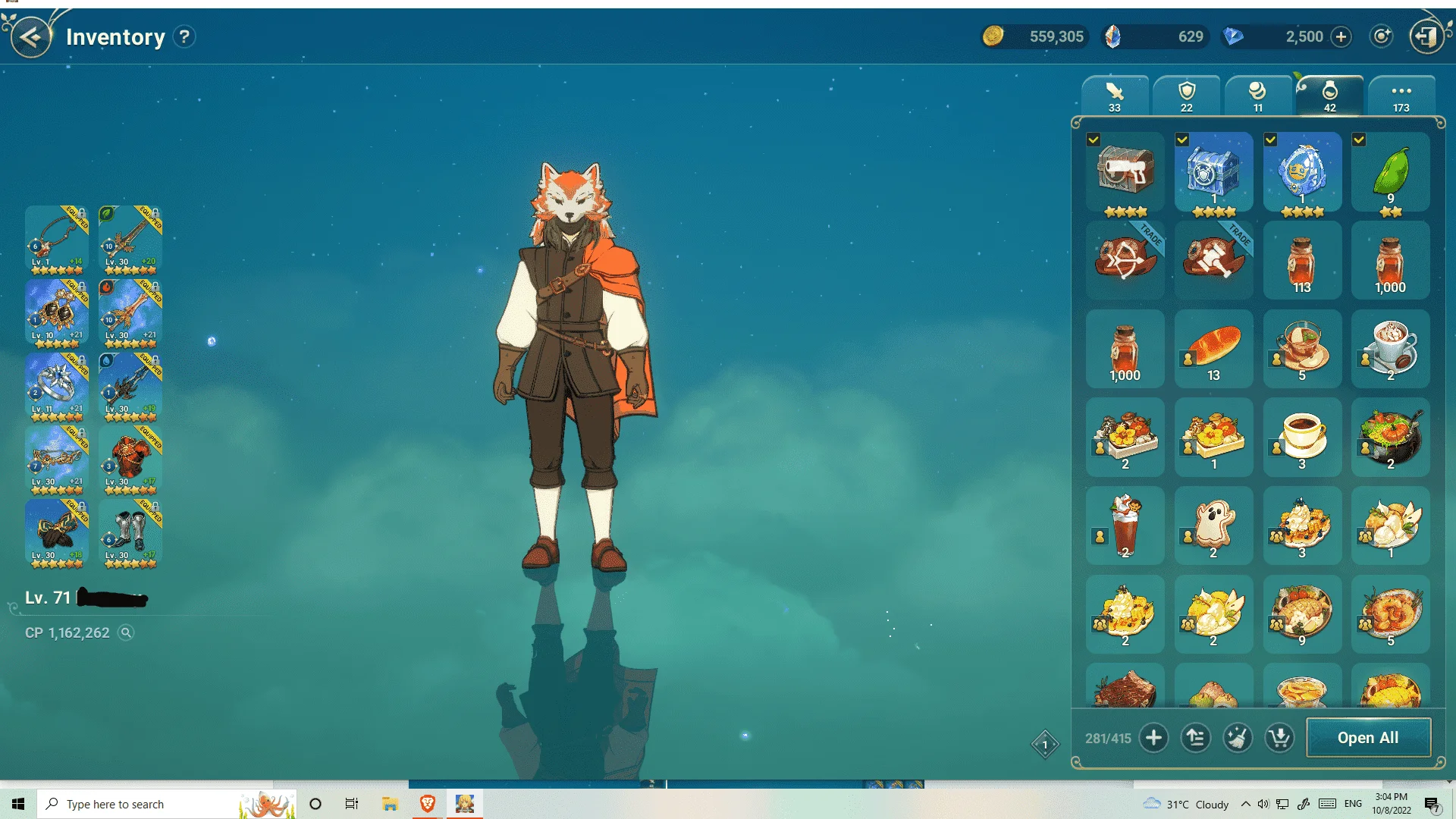
Task: Expand inventory capacity with the plus button
Action: click(1153, 737)
